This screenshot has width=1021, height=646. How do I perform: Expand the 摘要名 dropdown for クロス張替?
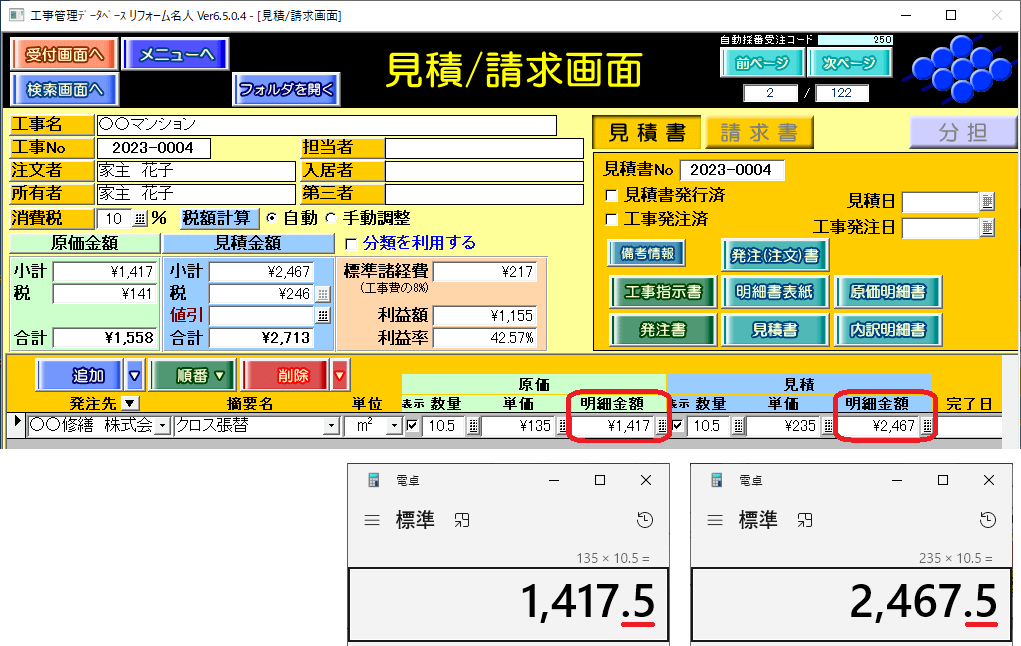pyautogui.click(x=331, y=427)
